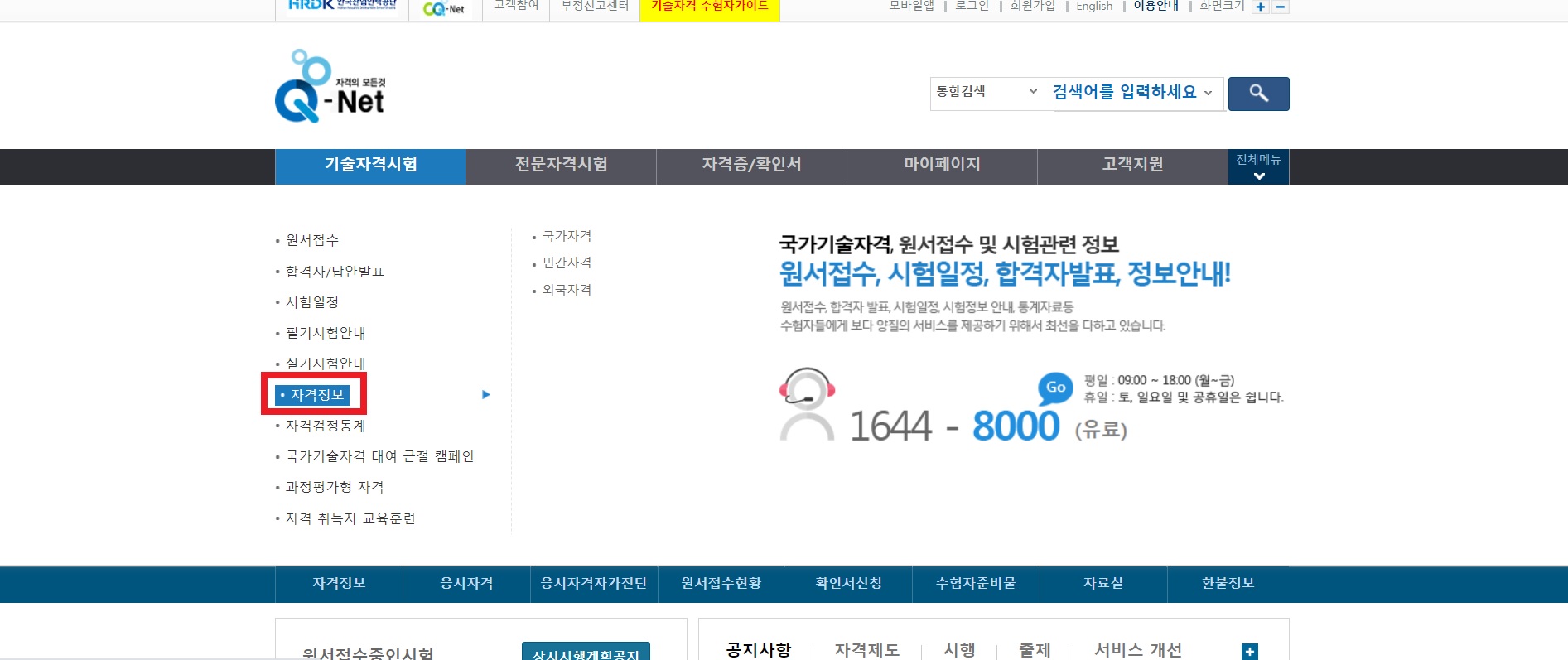This screenshot has height=660, width=1568.
Task: Click 기술자격 수험자가이드 yellow tab
Action: pyautogui.click(x=710, y=8)
